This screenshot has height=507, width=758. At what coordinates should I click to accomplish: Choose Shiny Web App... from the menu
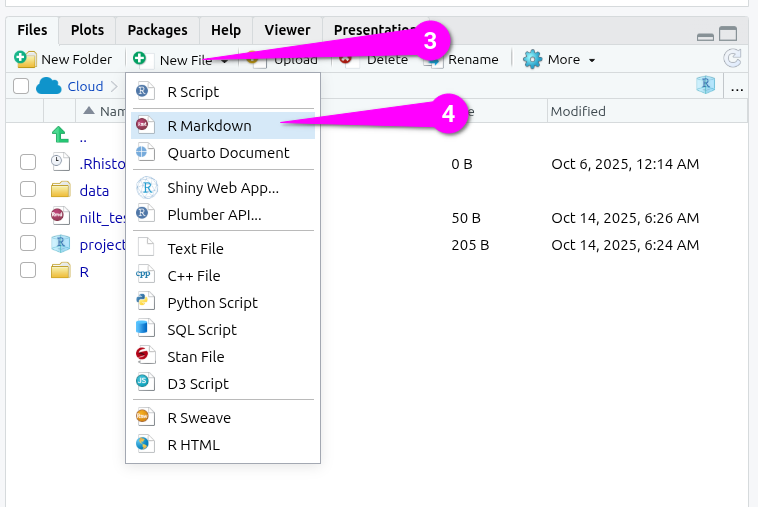point(223,188)
